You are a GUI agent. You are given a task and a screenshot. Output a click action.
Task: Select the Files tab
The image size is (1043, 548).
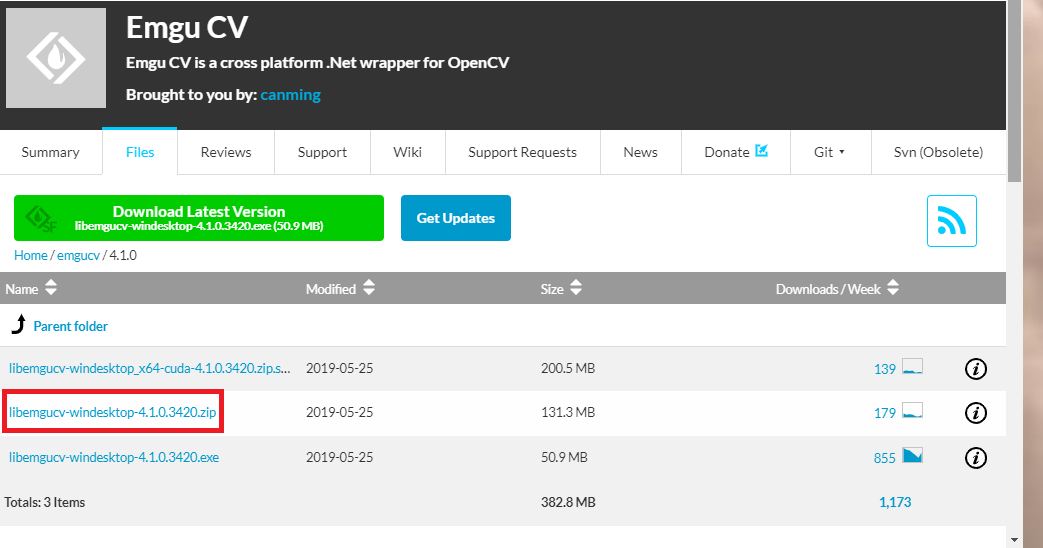tap(140, 152)
